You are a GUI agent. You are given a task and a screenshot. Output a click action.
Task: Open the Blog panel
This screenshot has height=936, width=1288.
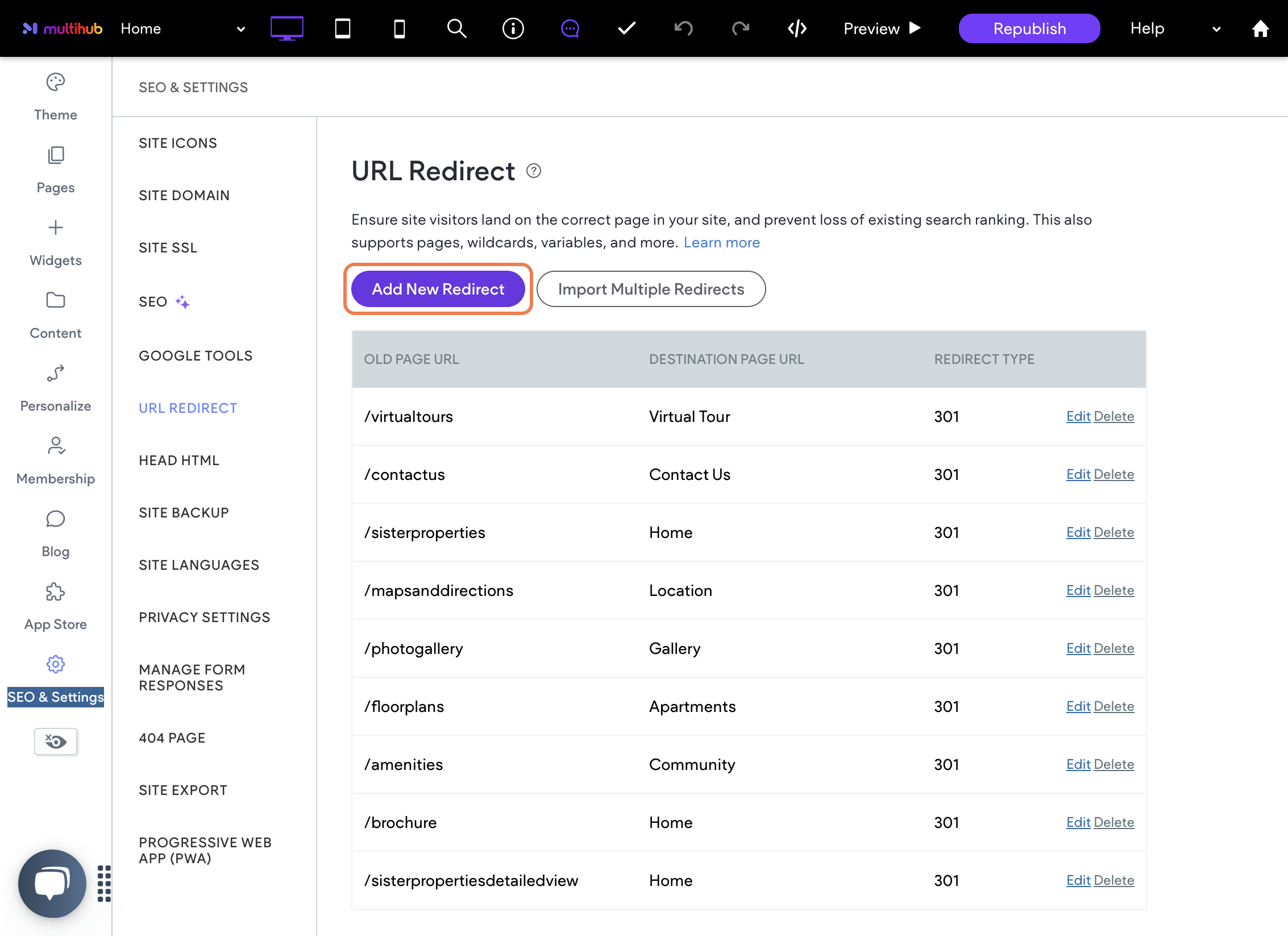click(x=56, y=535)
